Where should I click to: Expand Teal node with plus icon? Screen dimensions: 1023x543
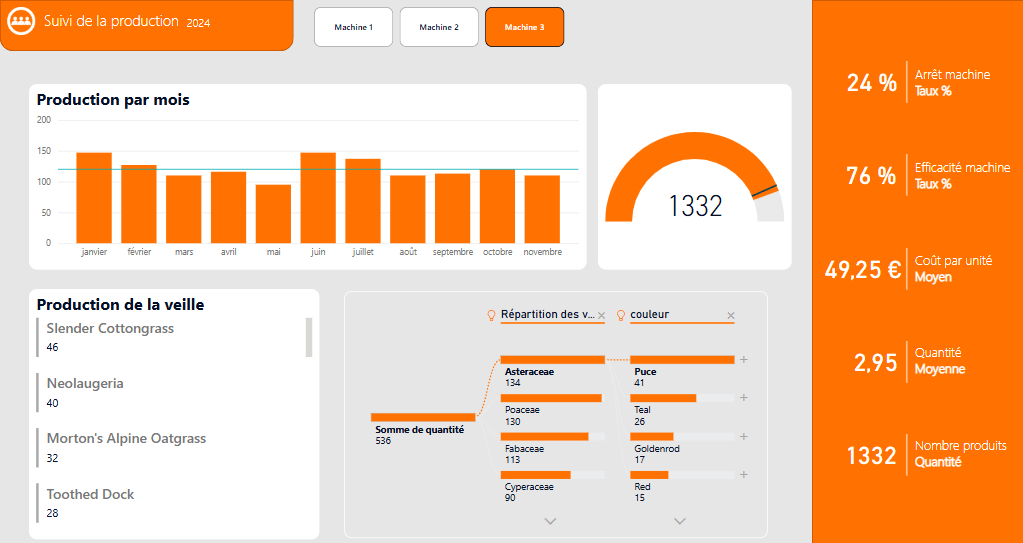coord(744,398)
